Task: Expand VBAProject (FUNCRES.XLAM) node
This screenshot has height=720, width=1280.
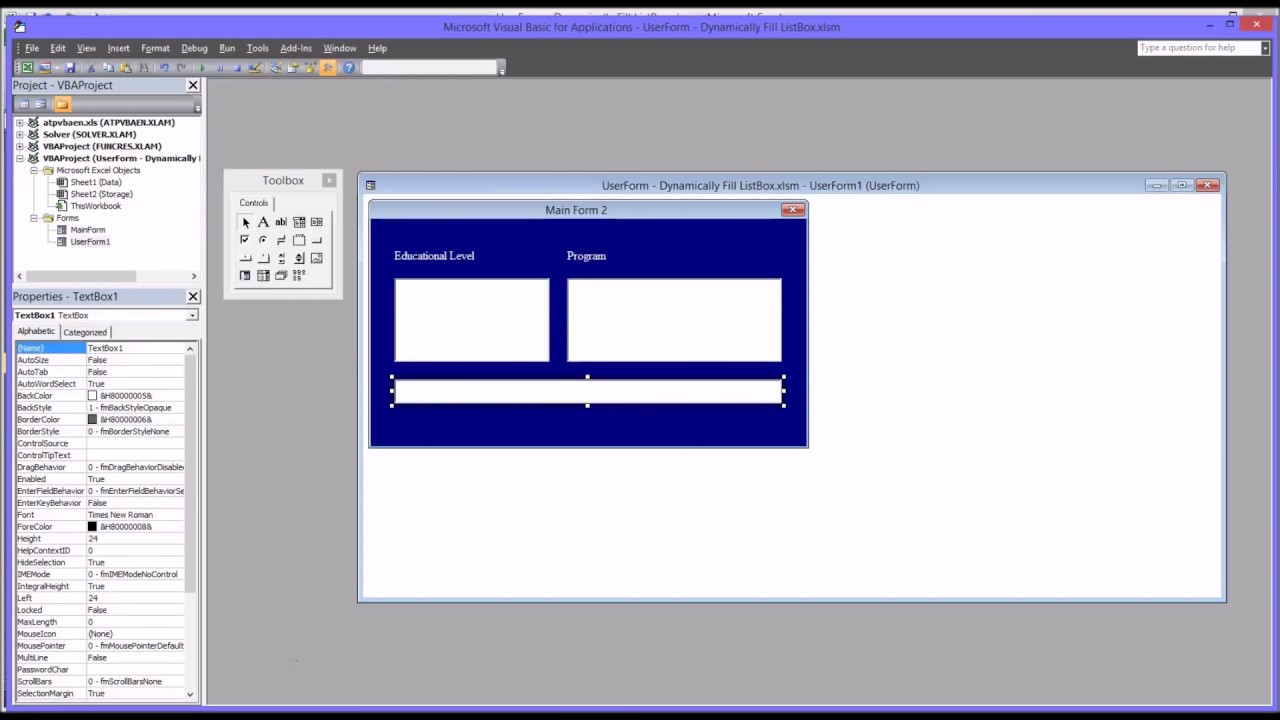Action: pos(20,147)
